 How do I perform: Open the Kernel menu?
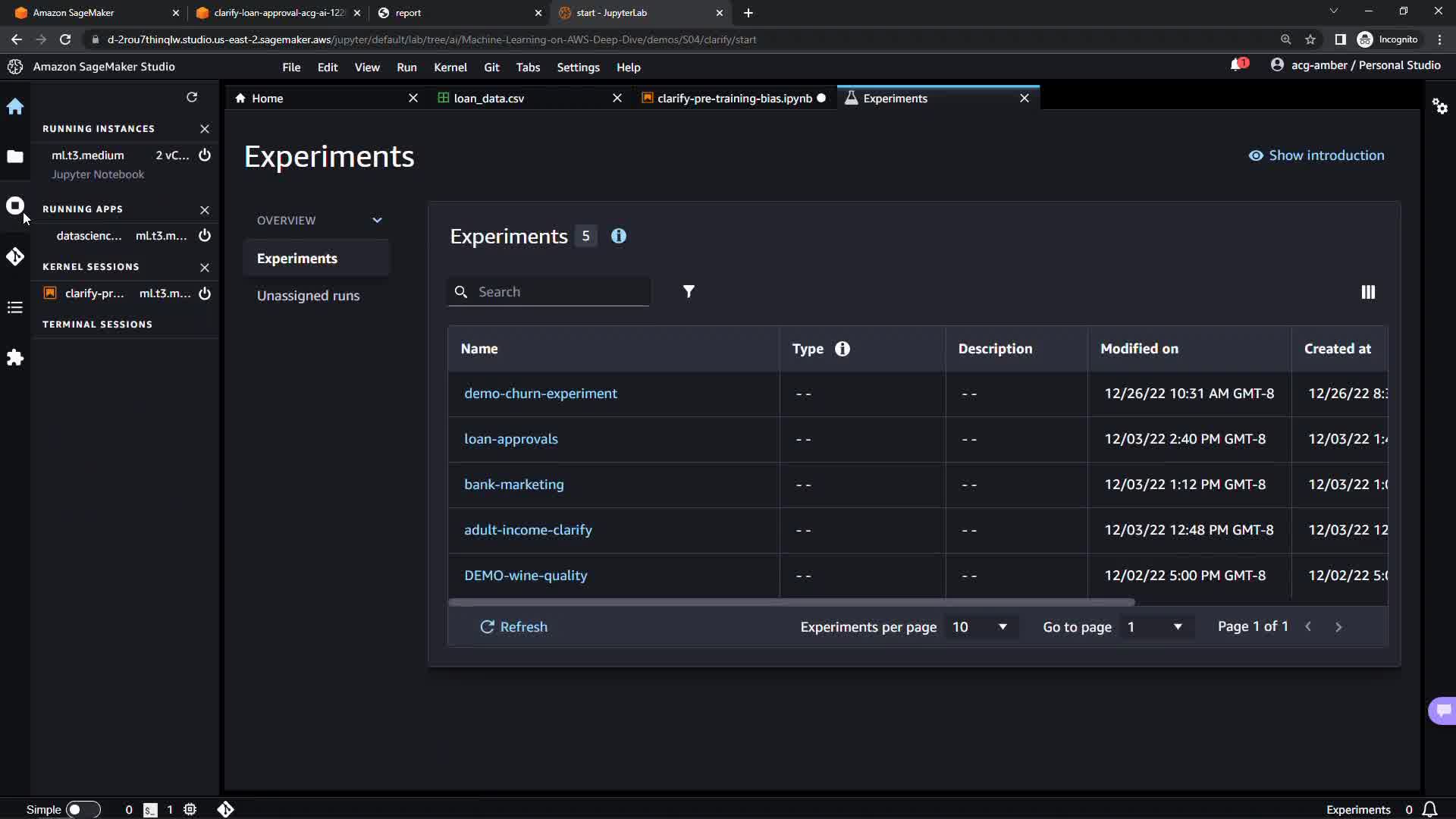click(450, 67)
